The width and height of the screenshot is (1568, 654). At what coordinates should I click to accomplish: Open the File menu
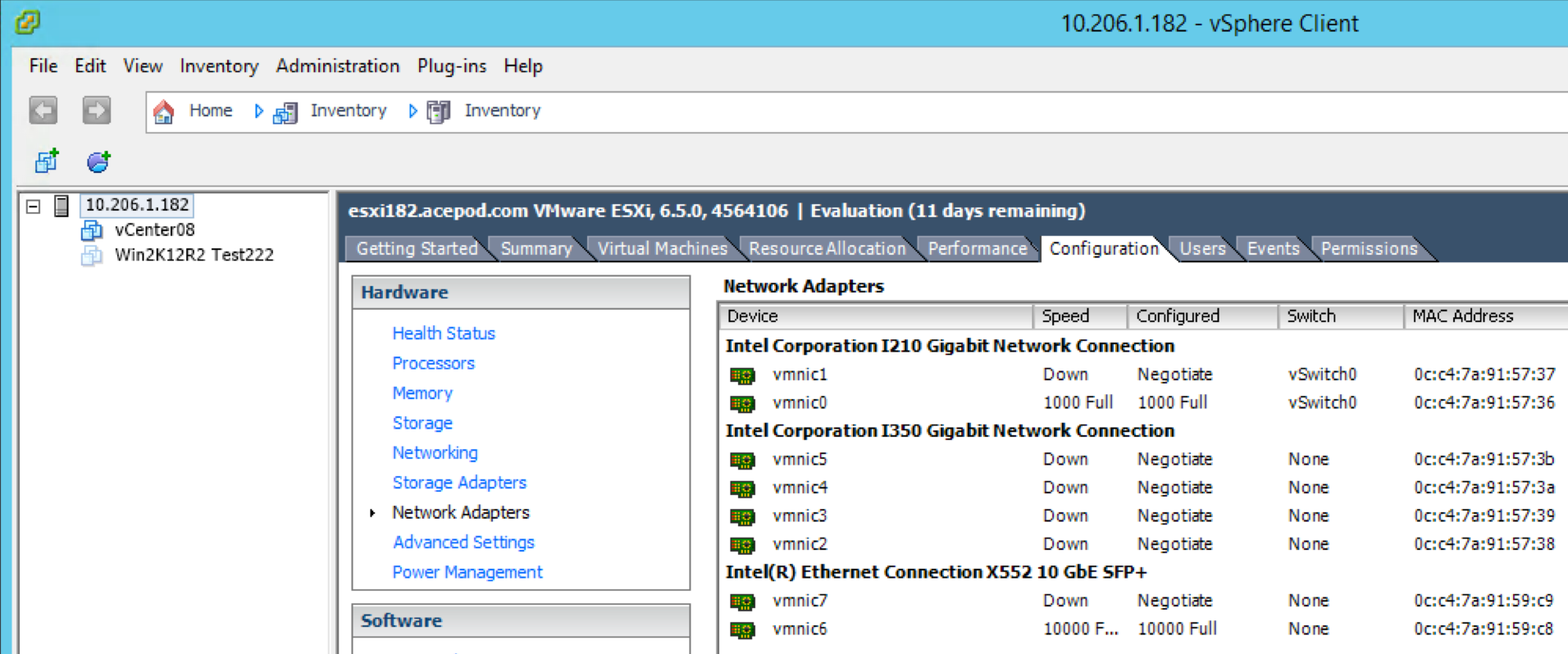43,66
